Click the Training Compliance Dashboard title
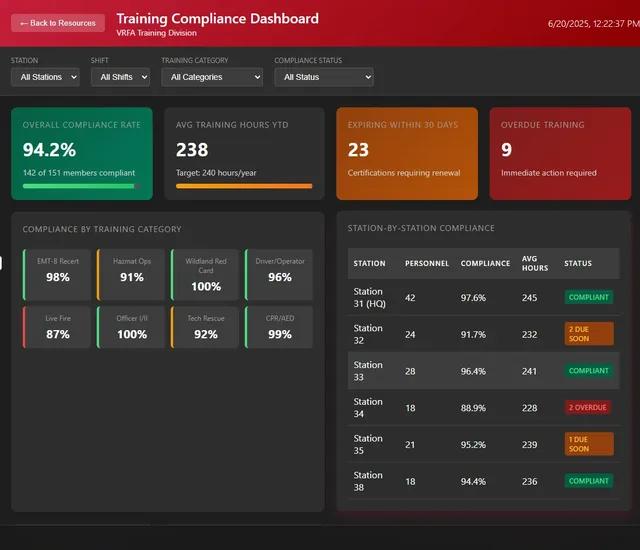The height and width of the screenshot is (550, 640). [218, 19]
